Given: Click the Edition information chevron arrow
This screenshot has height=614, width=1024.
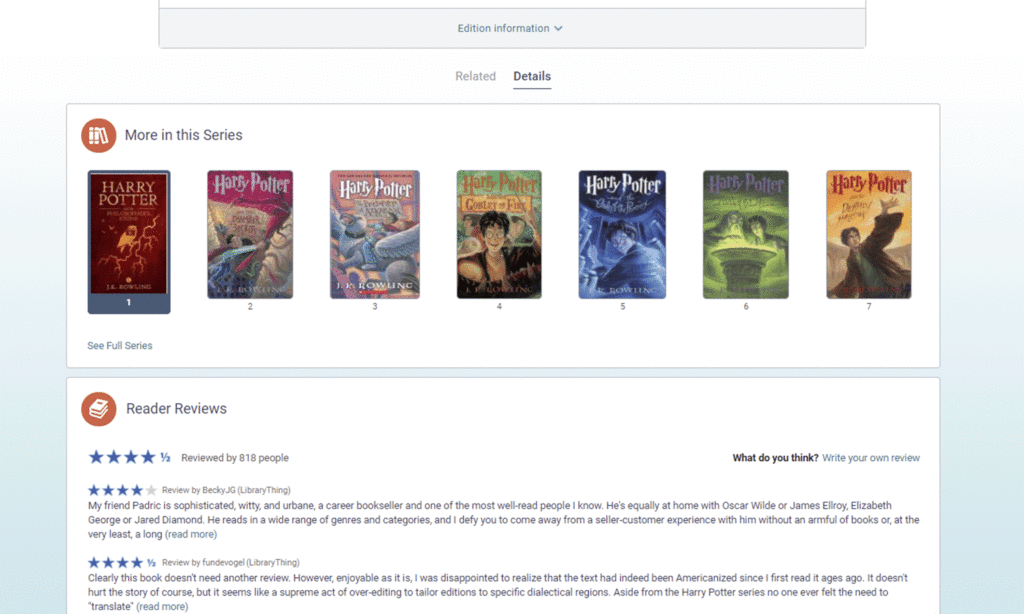Looking at the screenshot, I should pos(558,28).
